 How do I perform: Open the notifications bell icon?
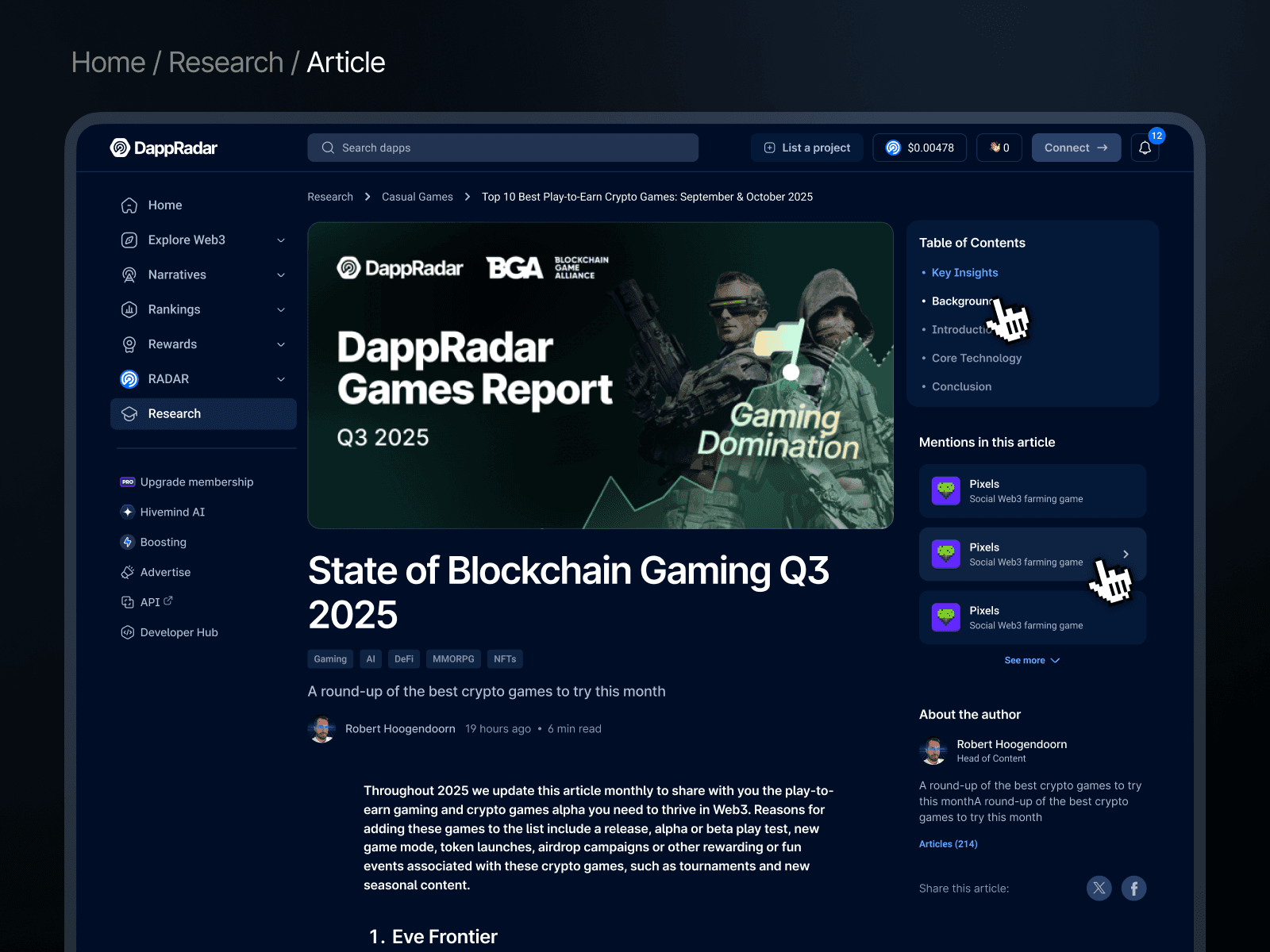(x=1145, y=148)
